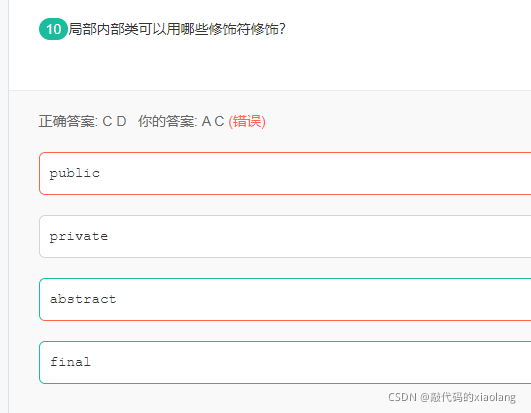Choose the abstract answer option
This screenshot has height=413, width=531.
285,299
